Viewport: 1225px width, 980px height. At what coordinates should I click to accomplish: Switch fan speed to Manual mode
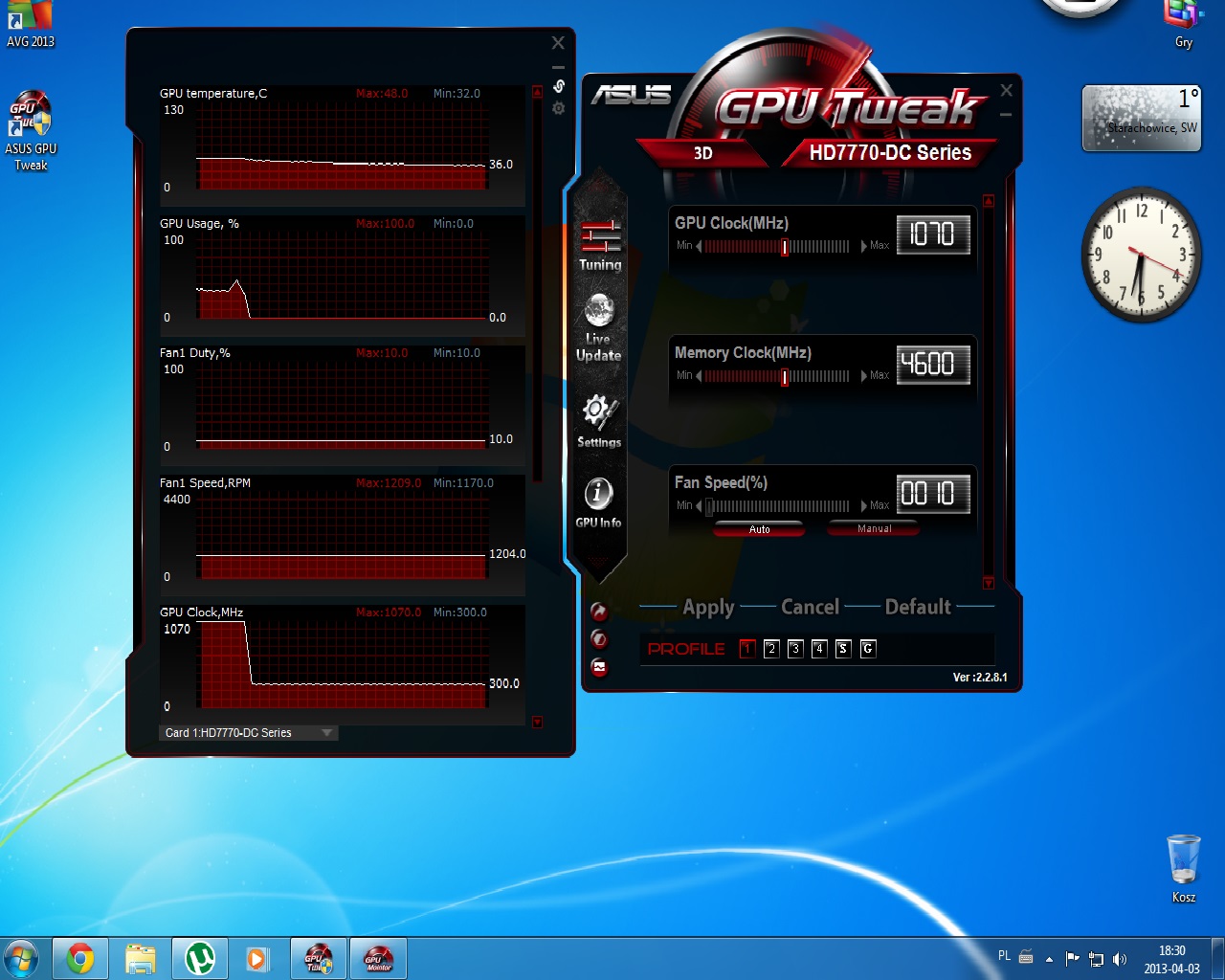[x=874, y=528]
